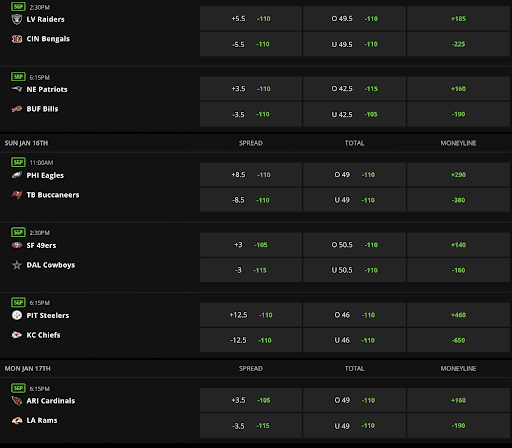The width and height of the screenshot is (512, 448).
Task: Pick Eagles +290 moneyline
Action: click(x=458, y=175)
